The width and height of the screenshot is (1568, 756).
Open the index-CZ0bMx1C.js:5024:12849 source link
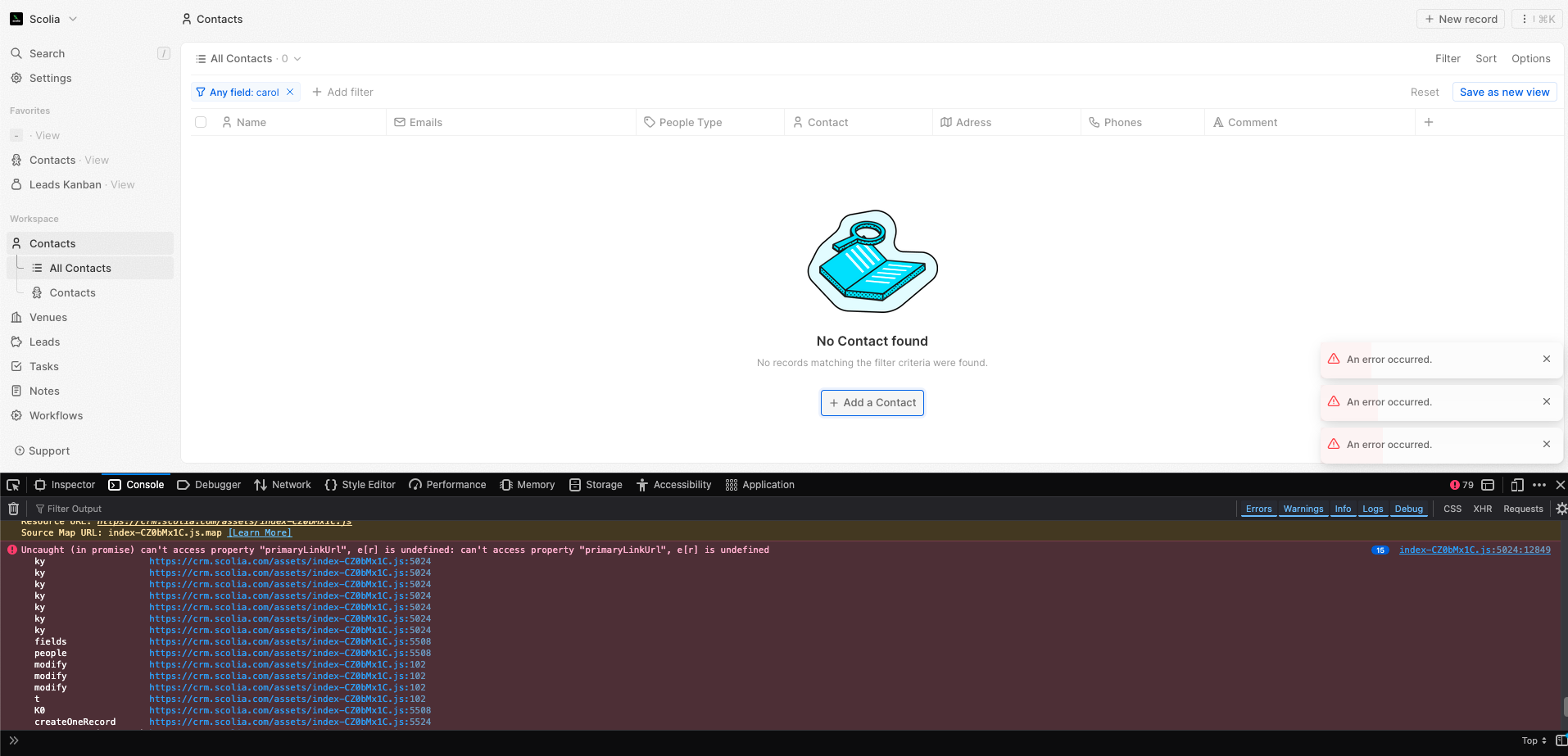pyautogui.click(x=1475, y=550)
